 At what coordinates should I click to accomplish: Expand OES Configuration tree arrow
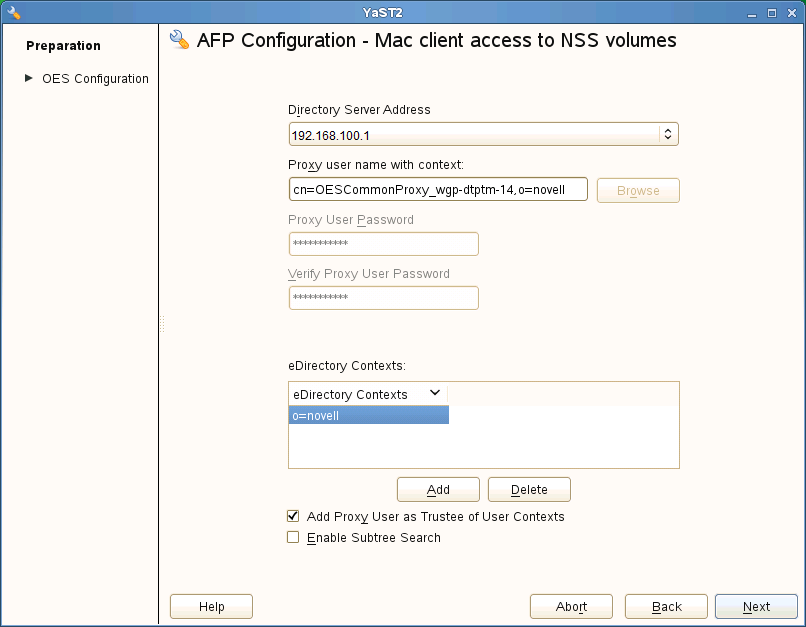tap(29, 78)
